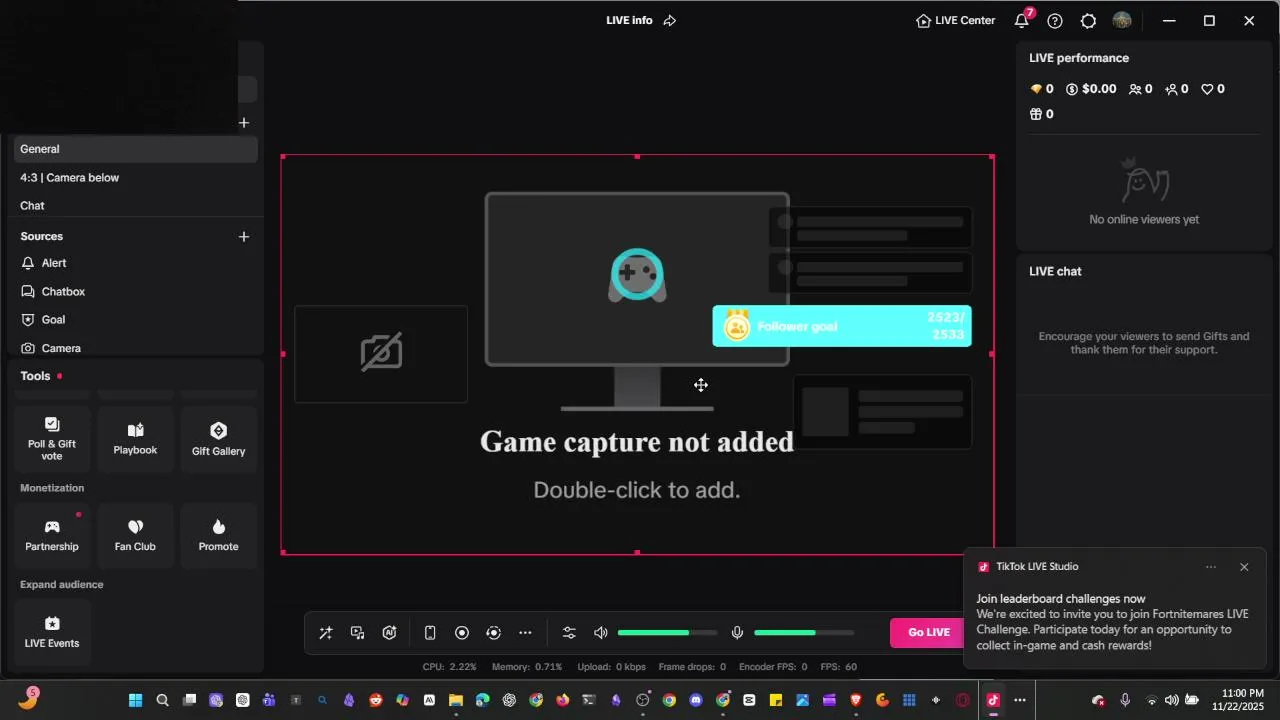Open the Partnership tool
The image size is (1280, 720).
click(x=52, y=536)
